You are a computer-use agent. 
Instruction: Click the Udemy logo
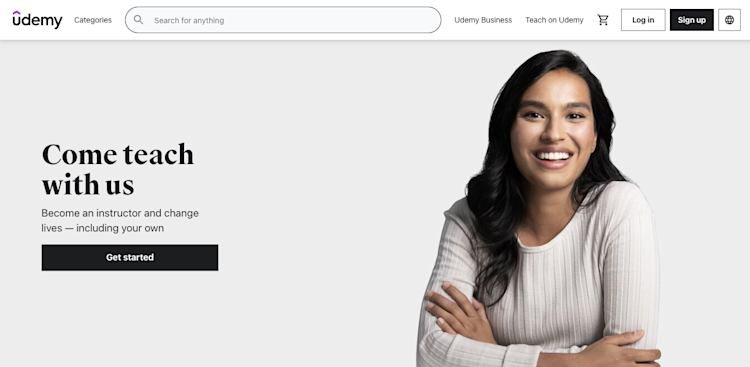click(37, 20)
